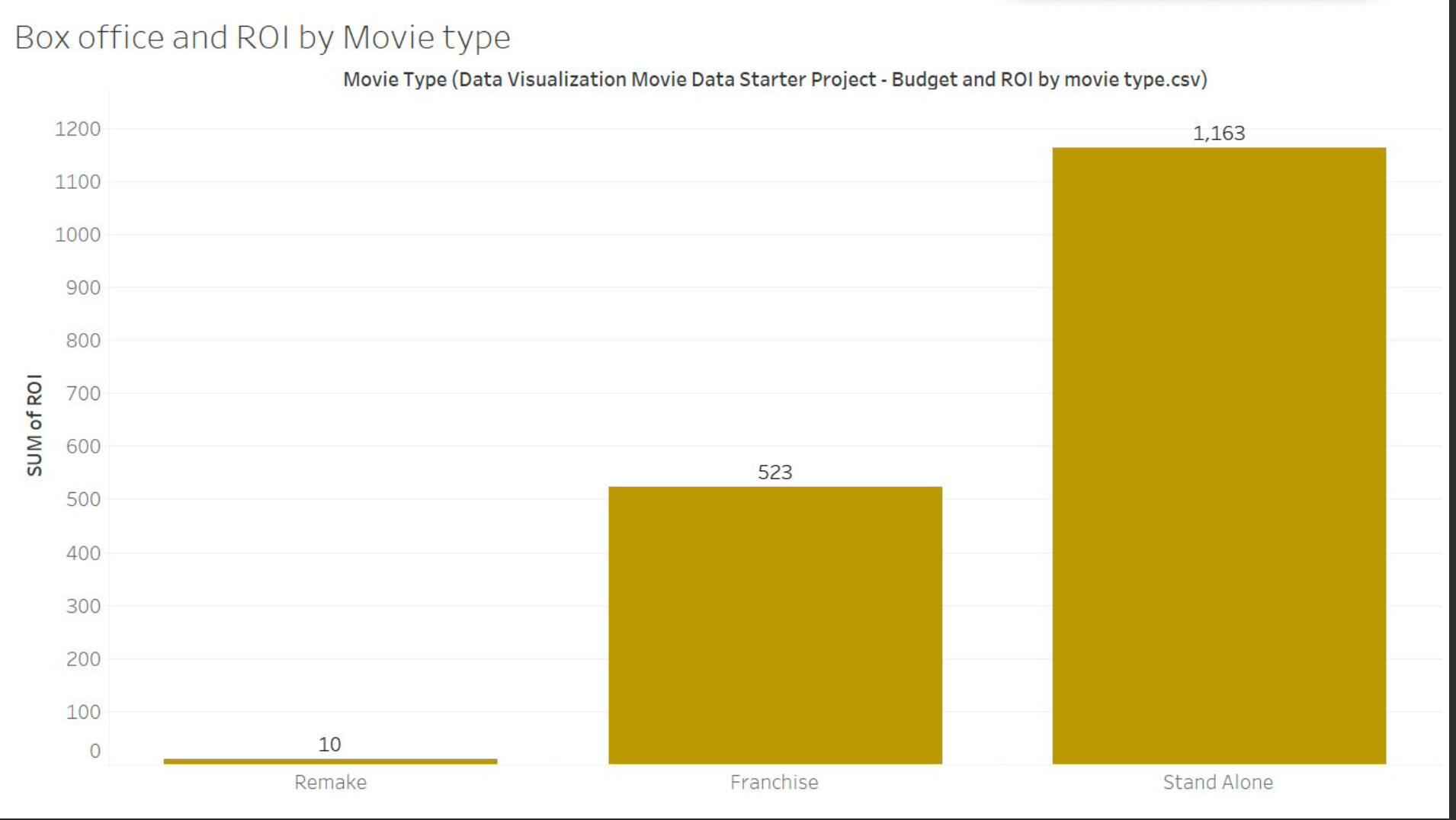
Task: Click the thin Remake bar
Action: [x=330, y=761]
